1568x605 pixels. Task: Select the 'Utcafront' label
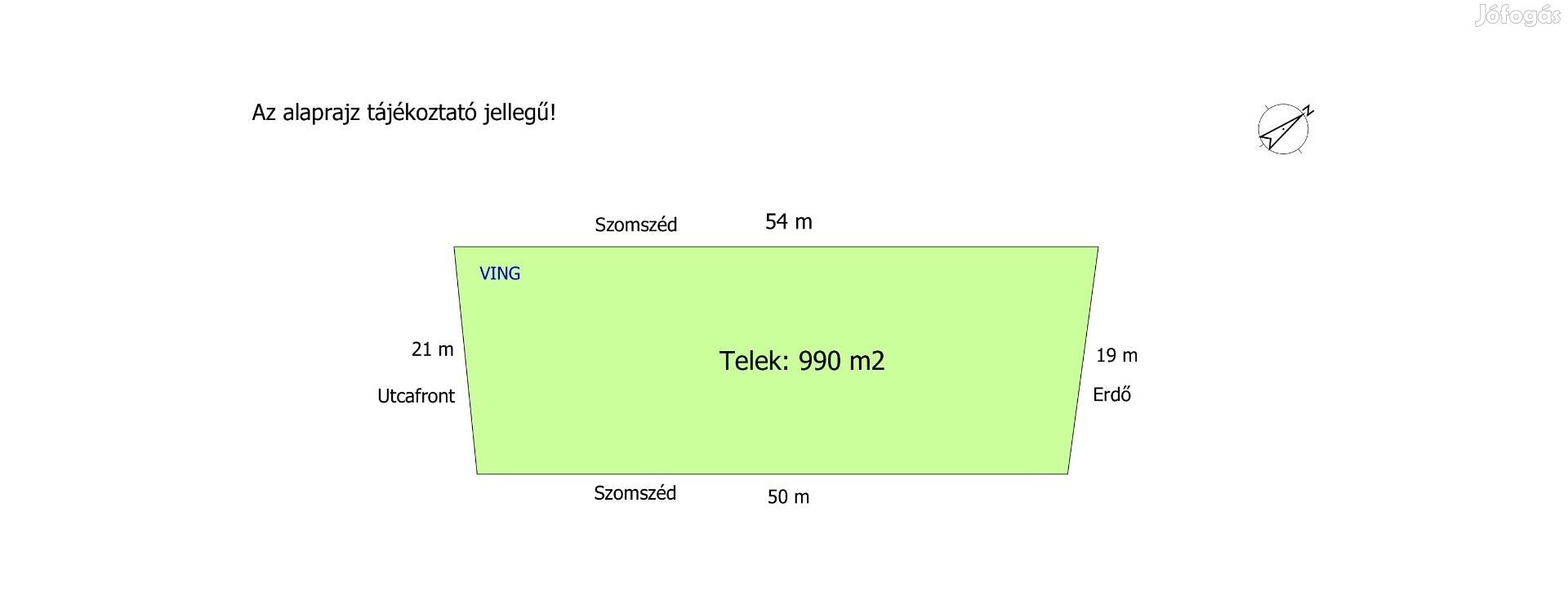[x=416, y=396]
